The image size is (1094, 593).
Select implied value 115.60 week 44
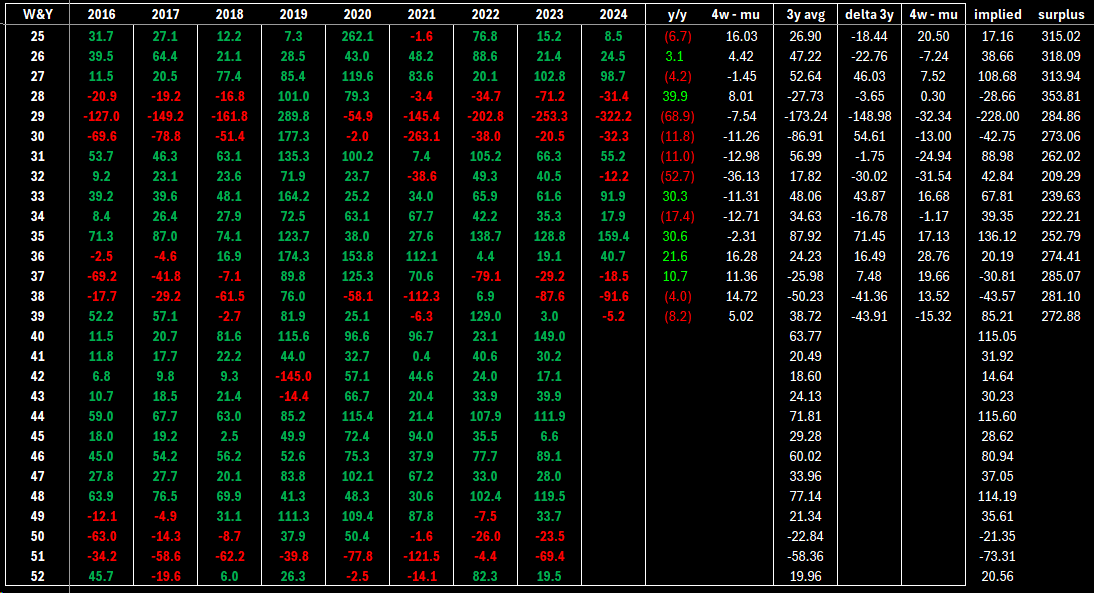click(x=998, y=416)
